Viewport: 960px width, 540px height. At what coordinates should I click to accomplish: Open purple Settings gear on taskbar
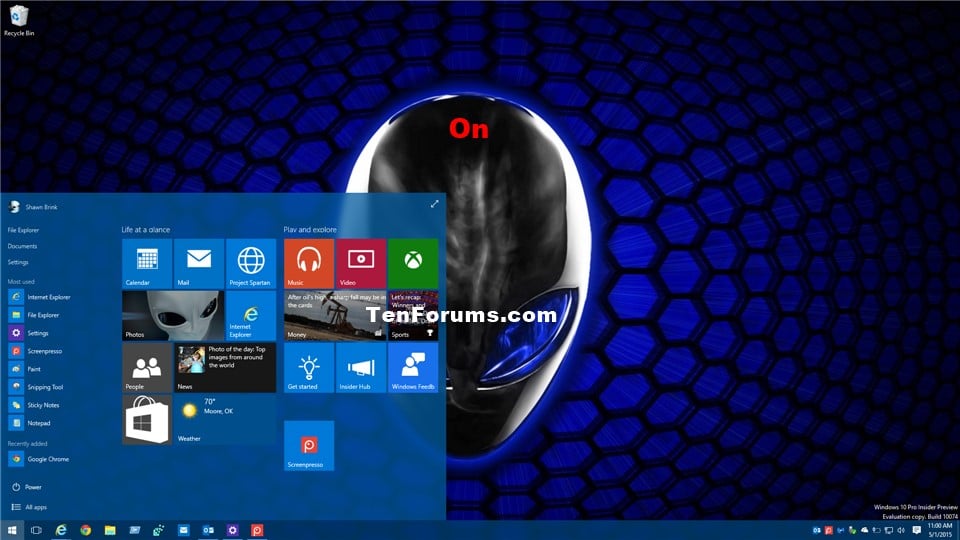pyautogui.click(x=233, y=530)
